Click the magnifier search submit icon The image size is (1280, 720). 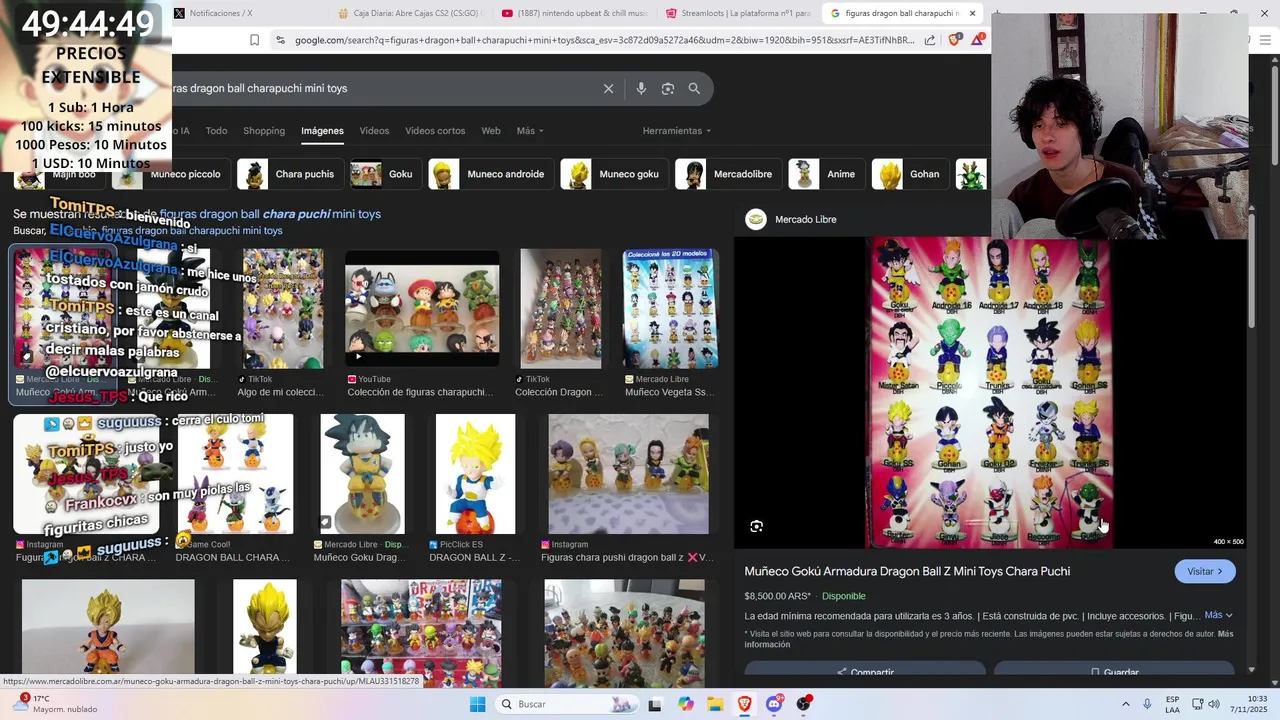click(694, 88)
